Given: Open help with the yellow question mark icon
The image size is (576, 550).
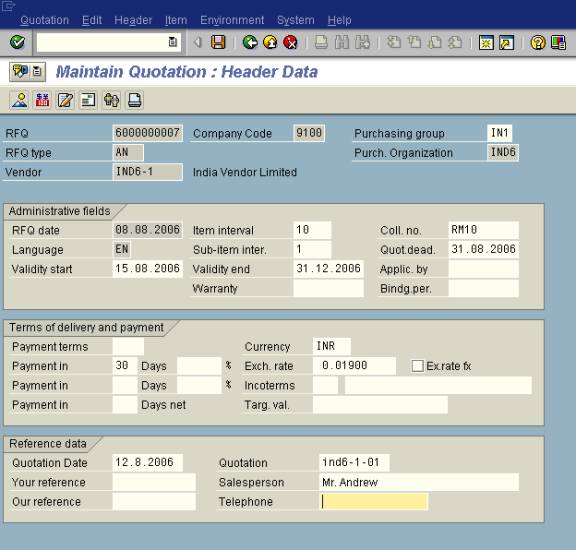Looking at the screenshot, I should tap(538, 42).
